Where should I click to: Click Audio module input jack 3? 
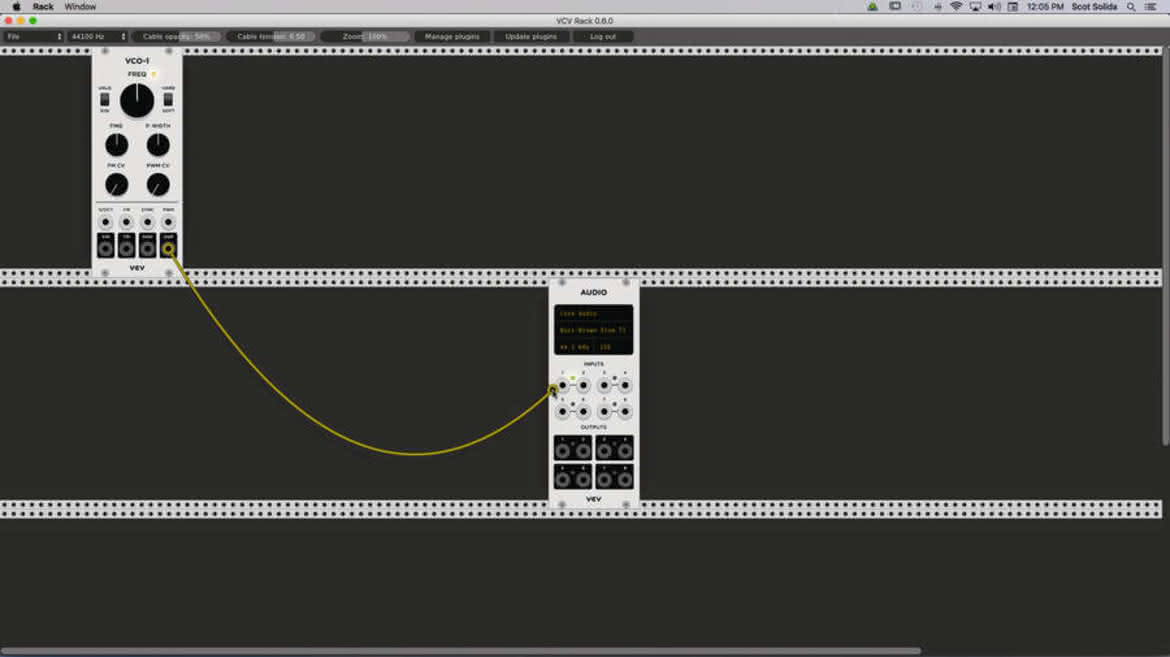604,386
